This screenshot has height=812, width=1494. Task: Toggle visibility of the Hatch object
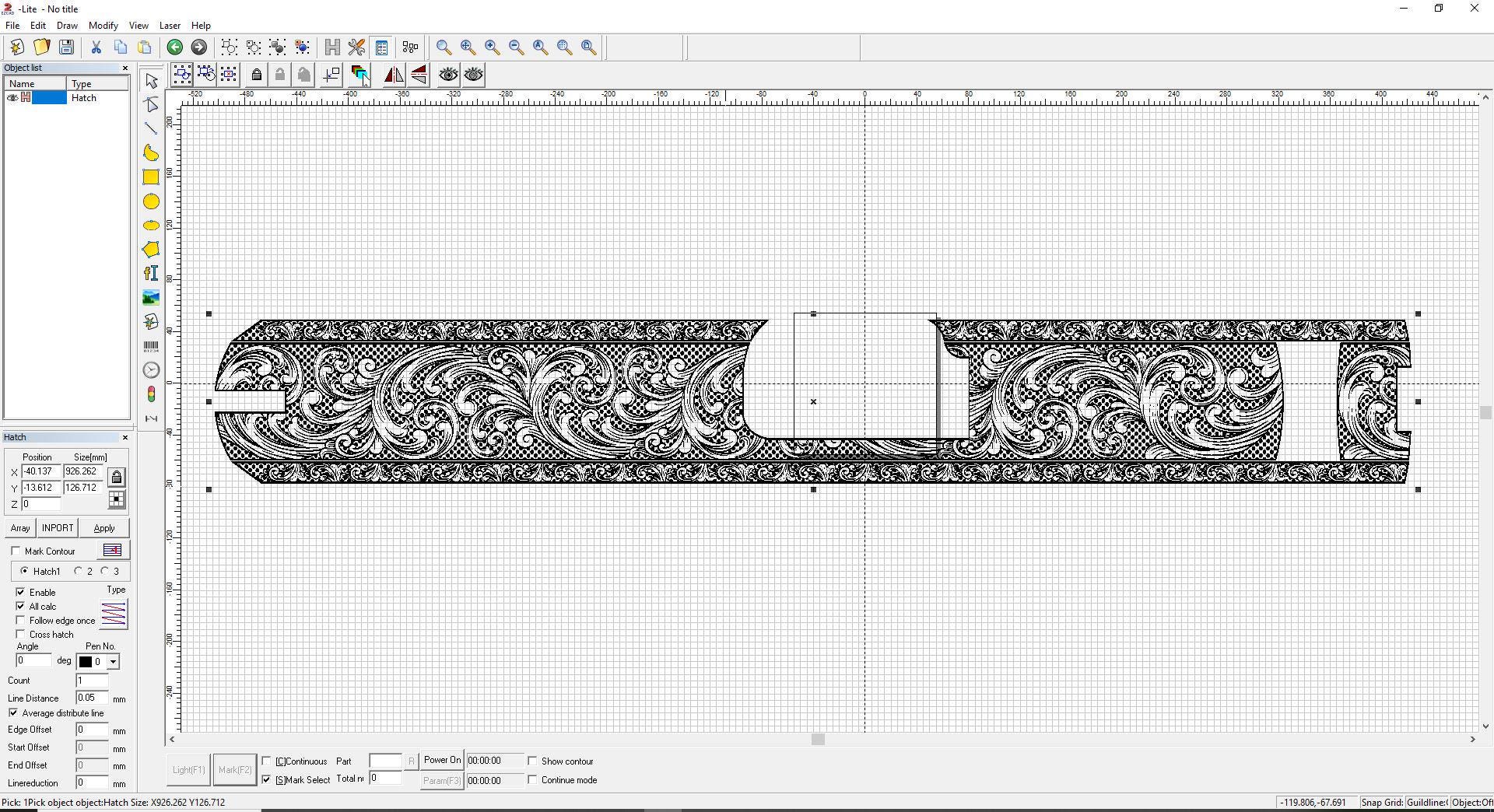coord(12,98)
